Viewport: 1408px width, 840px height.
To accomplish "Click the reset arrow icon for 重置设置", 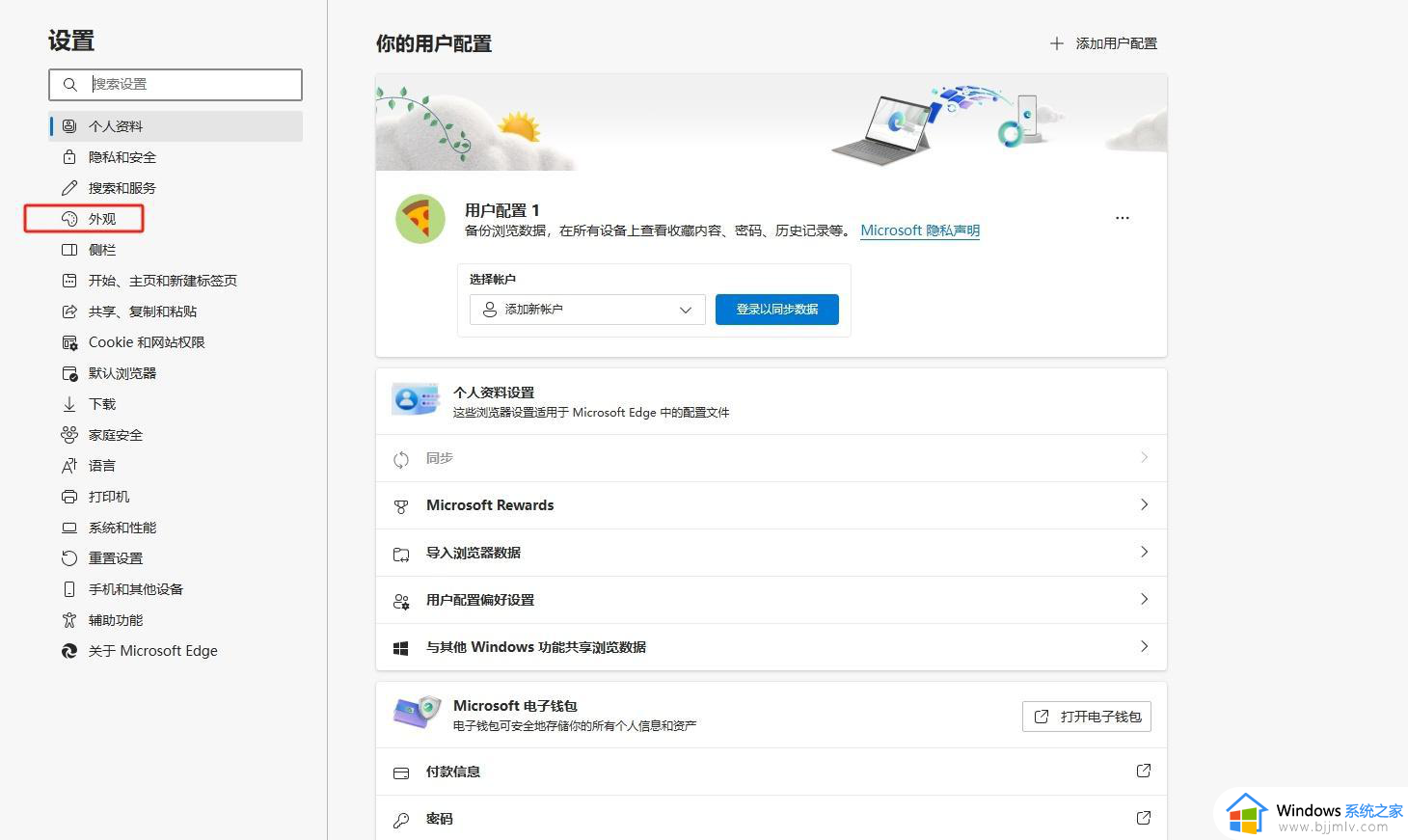I will [69, 558].
